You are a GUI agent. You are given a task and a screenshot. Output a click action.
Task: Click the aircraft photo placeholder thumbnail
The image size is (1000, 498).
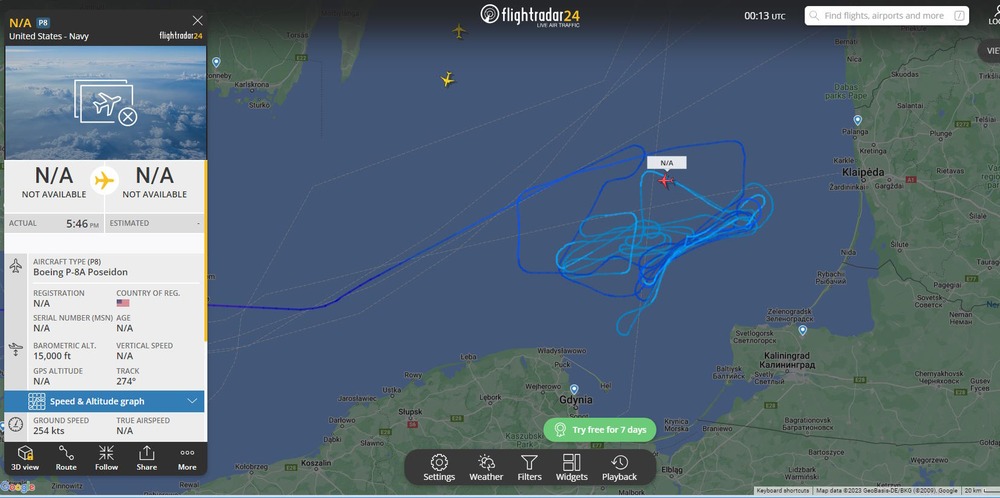[x=105, y=103]
